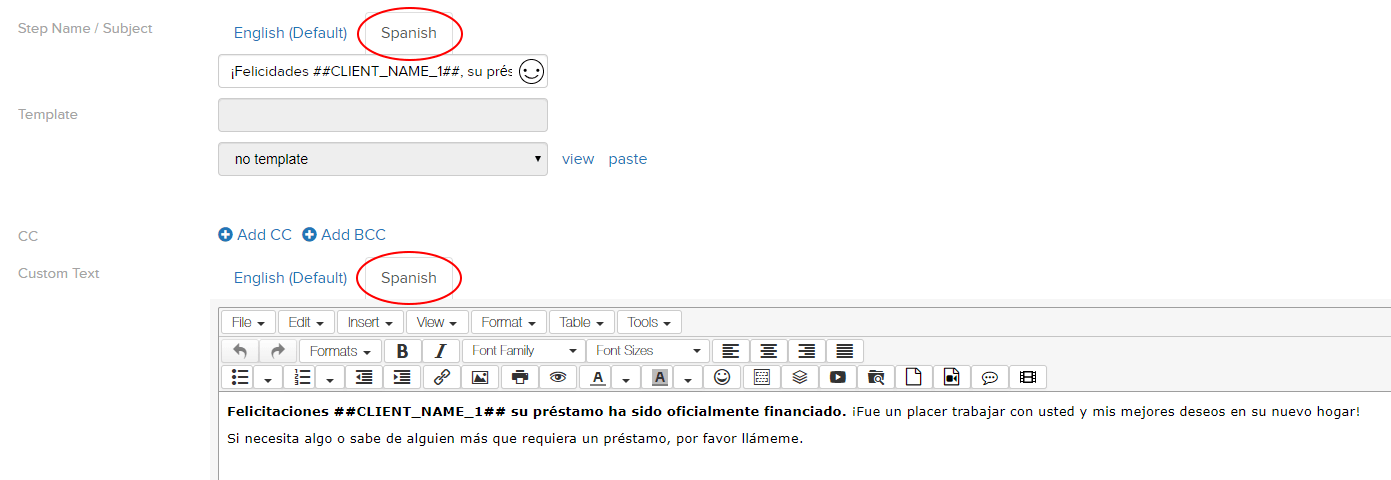Click the paste template link
Screen dimensions: 1391x480
[628, 159]
